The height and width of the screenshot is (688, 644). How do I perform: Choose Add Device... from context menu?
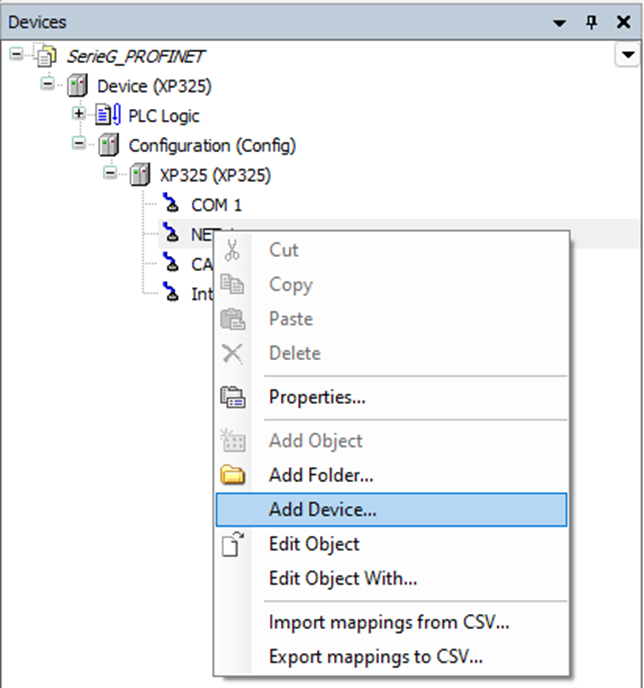click(x=322, y=509)
